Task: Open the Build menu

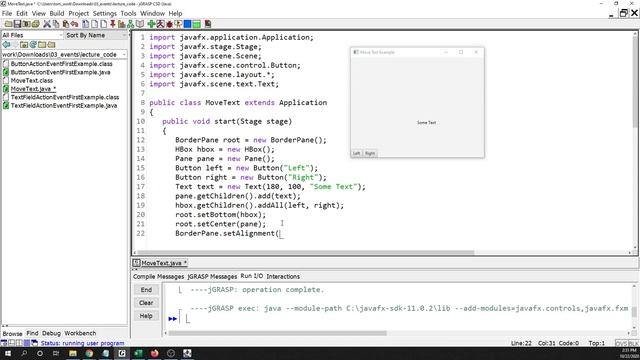Action: tap(57, 13)
